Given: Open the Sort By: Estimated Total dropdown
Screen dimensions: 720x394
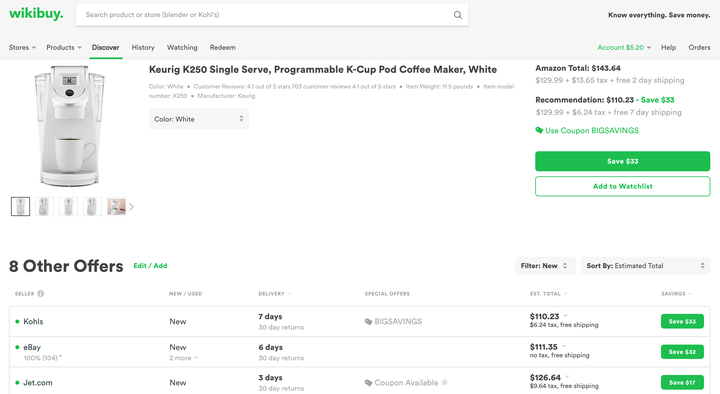Looking at the screenshot, I should (646, 266).
